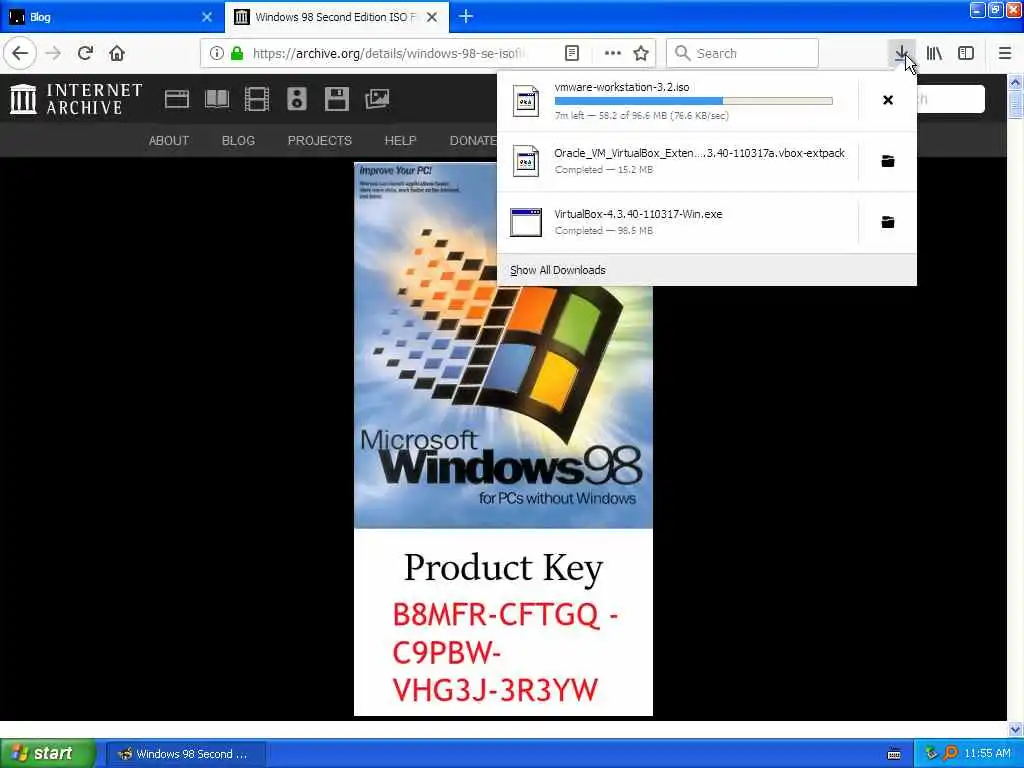
Task: Open page actions three-dot menu
Action: (613, 53)
